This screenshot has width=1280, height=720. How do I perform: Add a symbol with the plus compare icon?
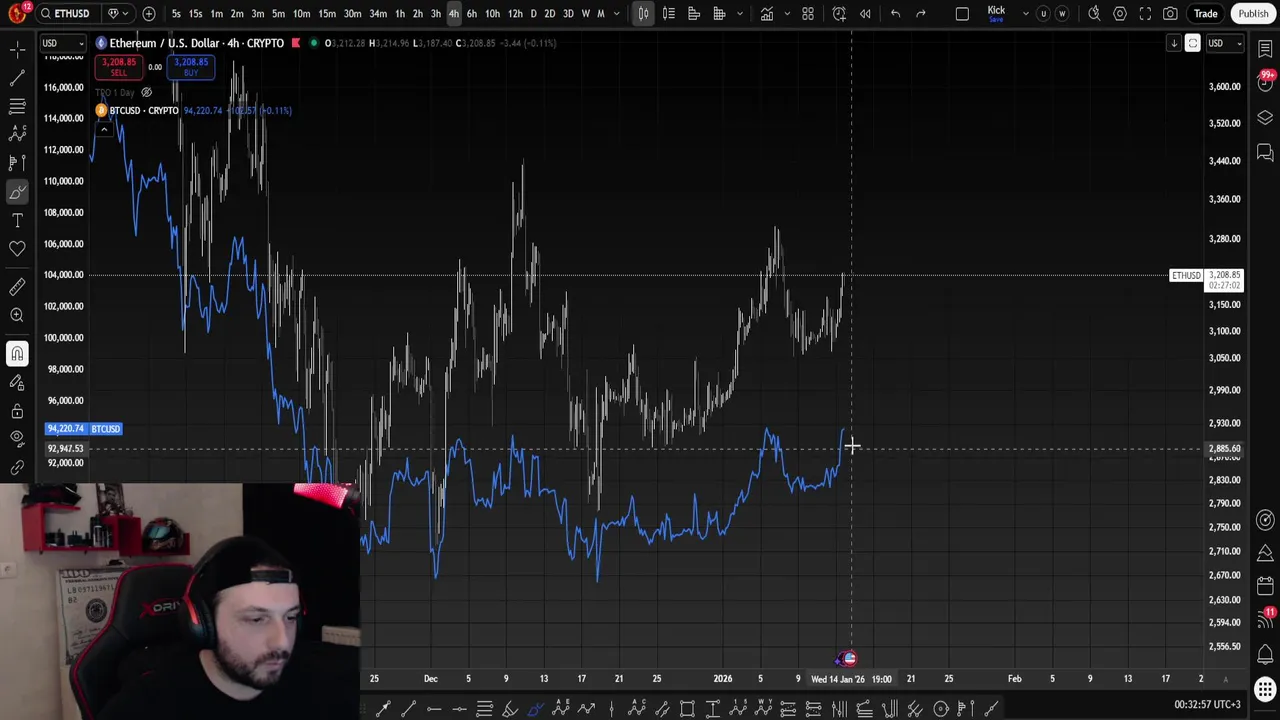[x=149, y=14]
